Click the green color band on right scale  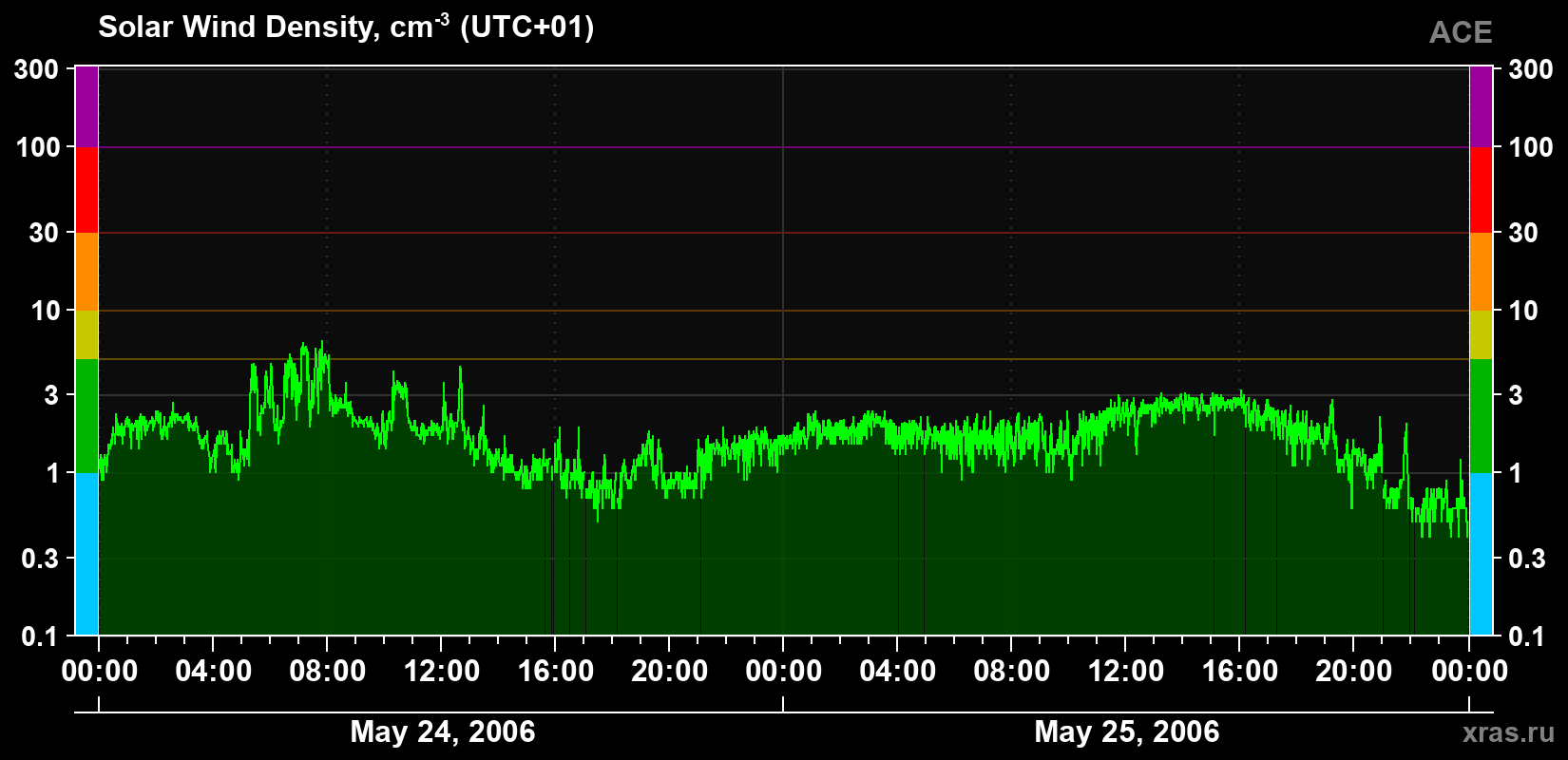pos(1481,416)
